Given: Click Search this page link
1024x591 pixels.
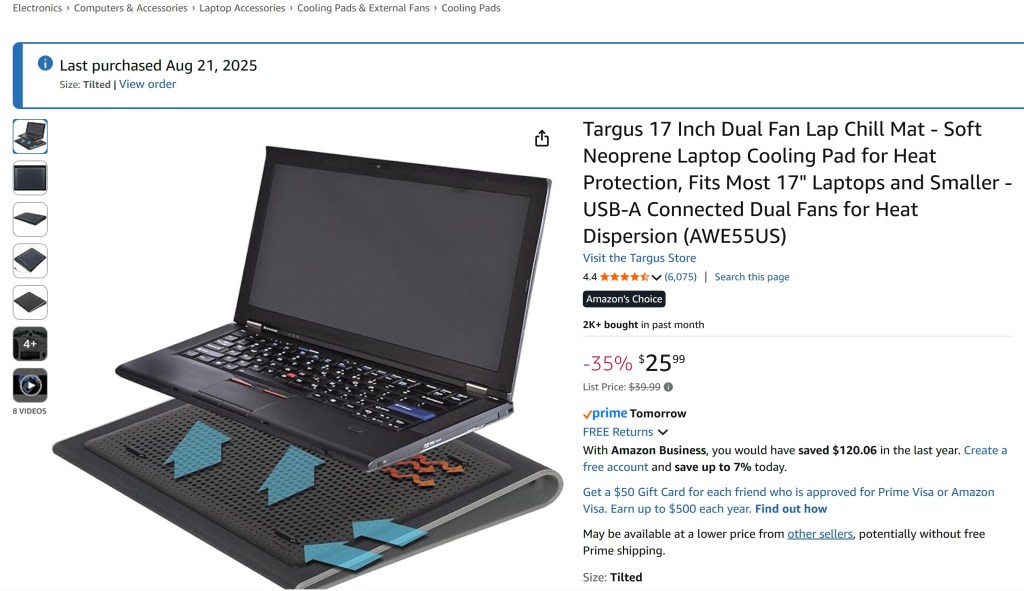Looking at the screenshot, I should 752,277.
